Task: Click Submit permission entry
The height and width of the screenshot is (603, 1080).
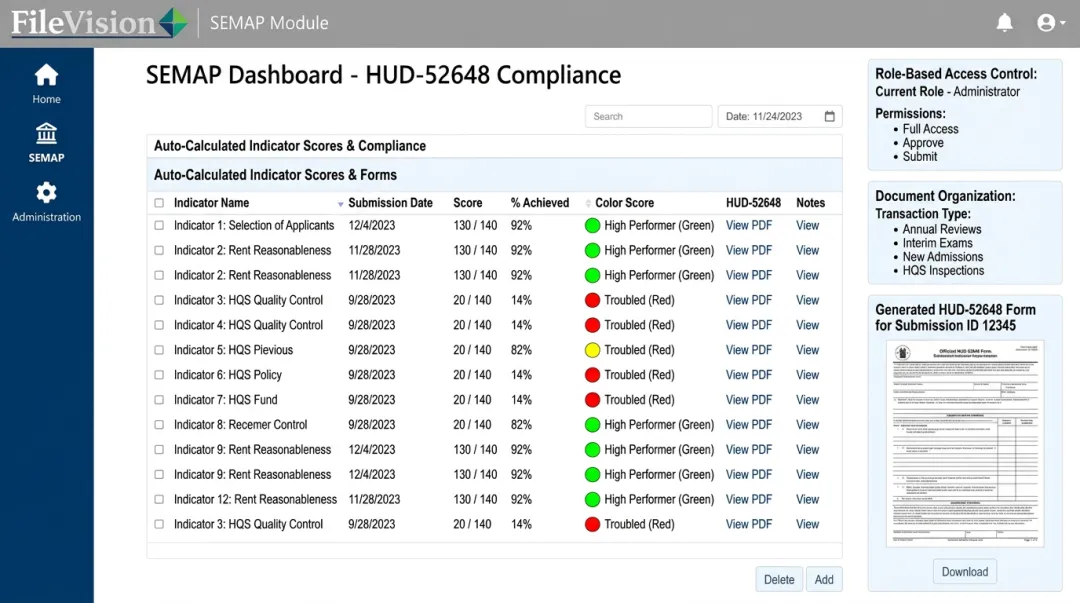Action: [x=920, y=156]
